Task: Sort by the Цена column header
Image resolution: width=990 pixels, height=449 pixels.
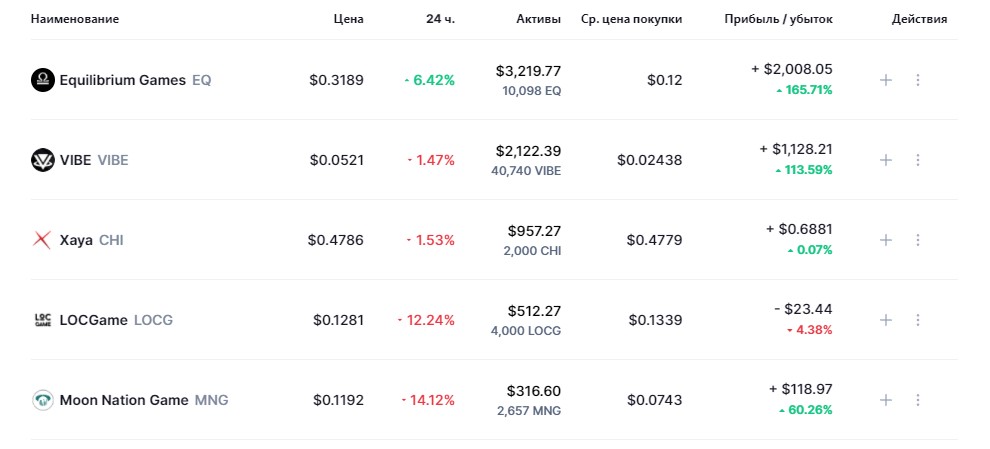Action: (349, 19)
